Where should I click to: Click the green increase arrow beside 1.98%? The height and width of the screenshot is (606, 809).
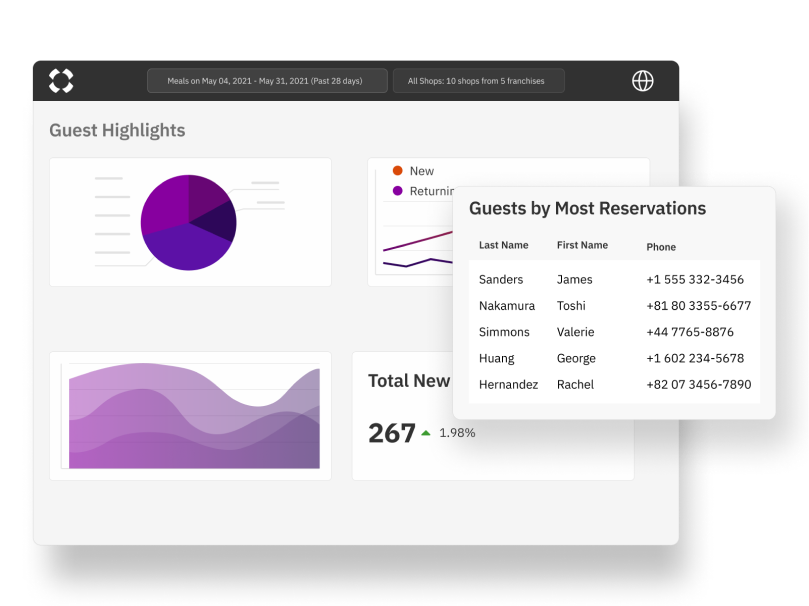[426, 434]
